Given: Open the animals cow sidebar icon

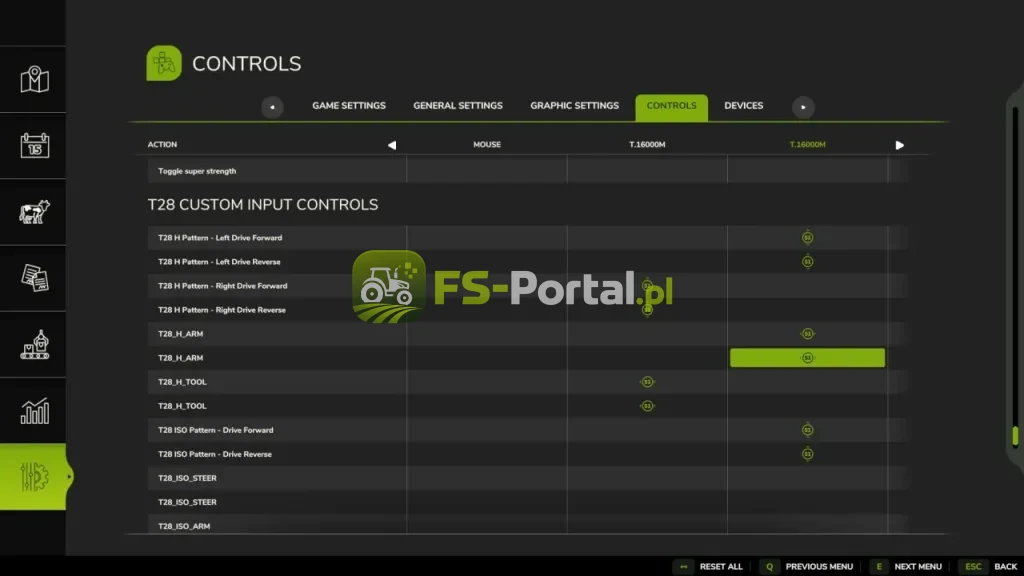Looking at the screenshot, I should [x=34, y=212].
